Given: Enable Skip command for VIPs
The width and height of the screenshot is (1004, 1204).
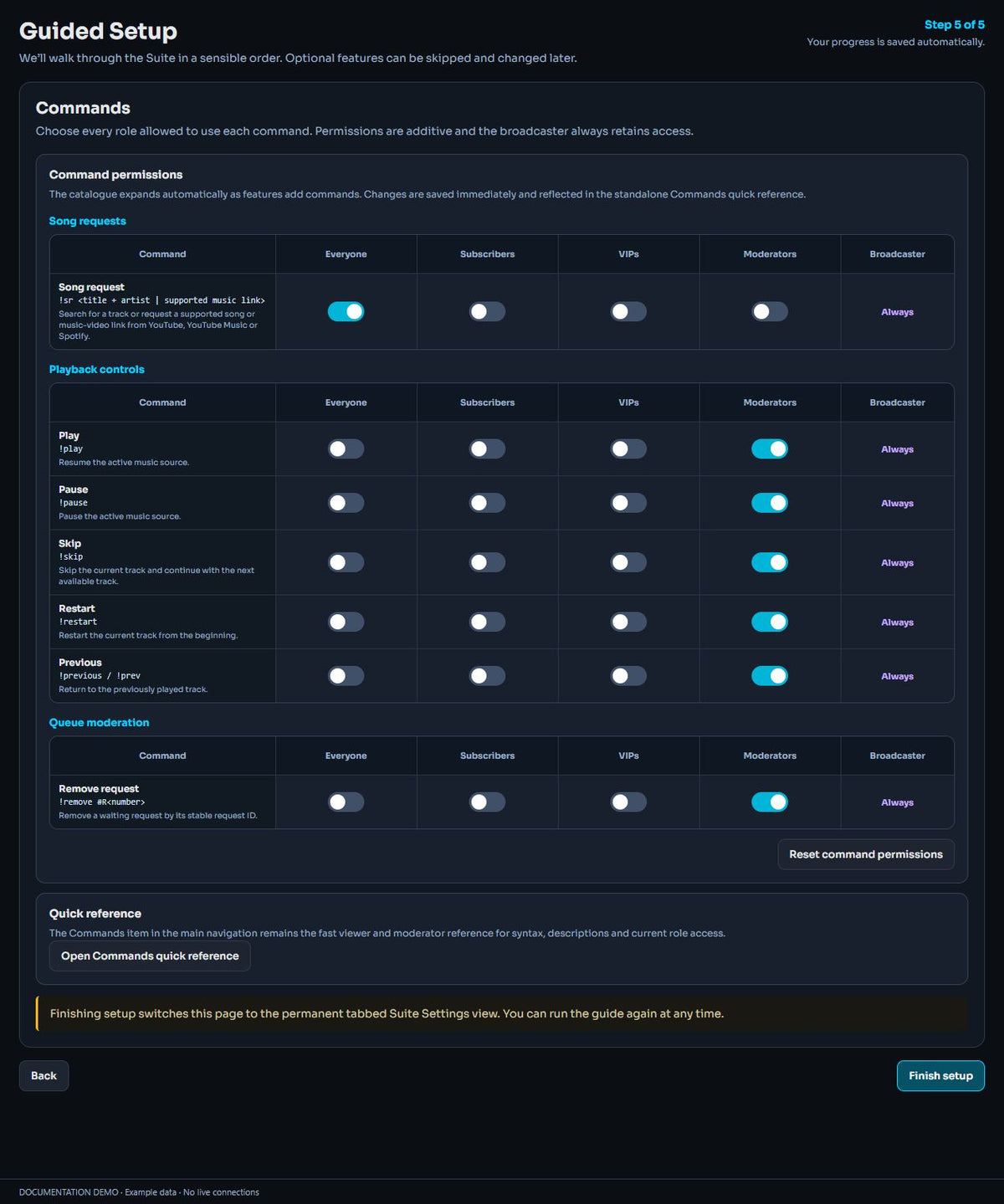Looking at the screenshot, I should click(x=628, y=562).
